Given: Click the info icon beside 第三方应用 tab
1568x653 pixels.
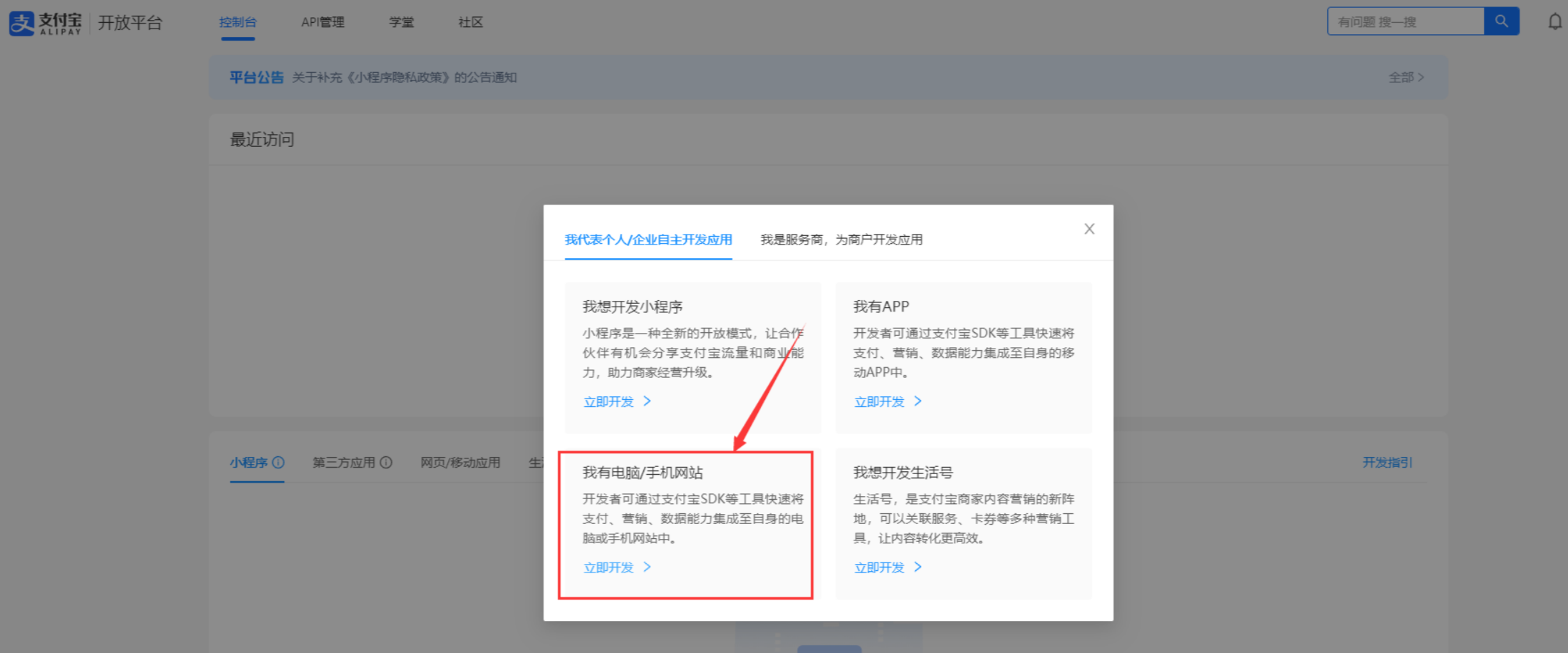Looking at the screenshot, I should (387, 462).
